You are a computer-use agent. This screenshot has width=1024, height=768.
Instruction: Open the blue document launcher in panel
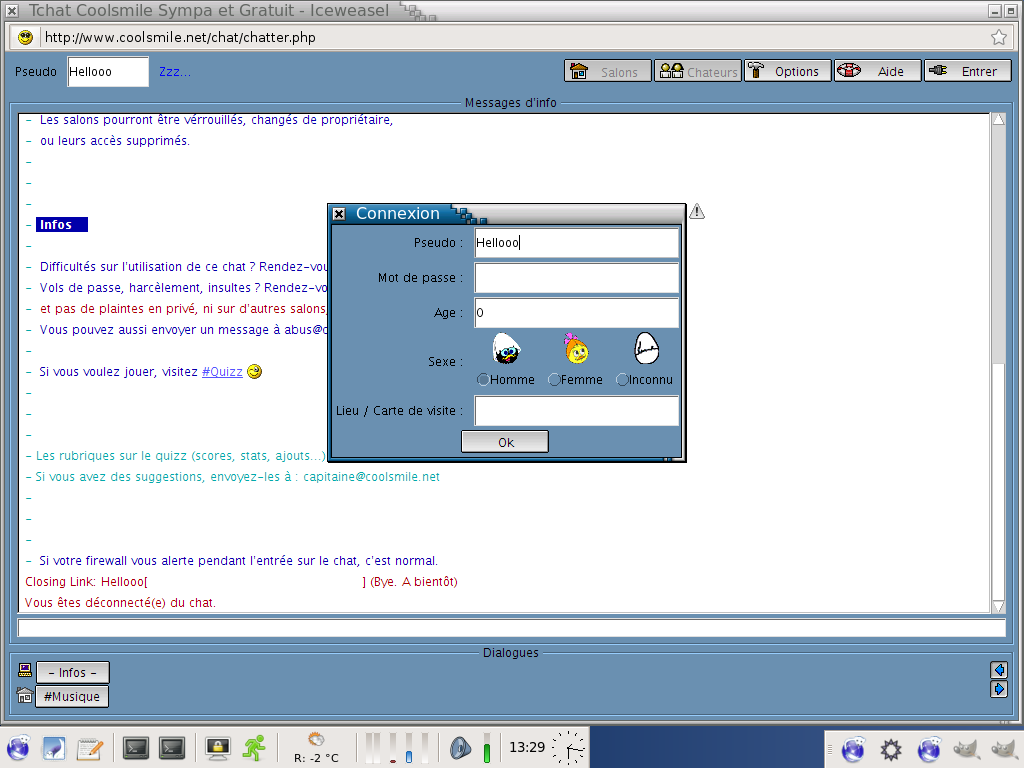[54, 747]
